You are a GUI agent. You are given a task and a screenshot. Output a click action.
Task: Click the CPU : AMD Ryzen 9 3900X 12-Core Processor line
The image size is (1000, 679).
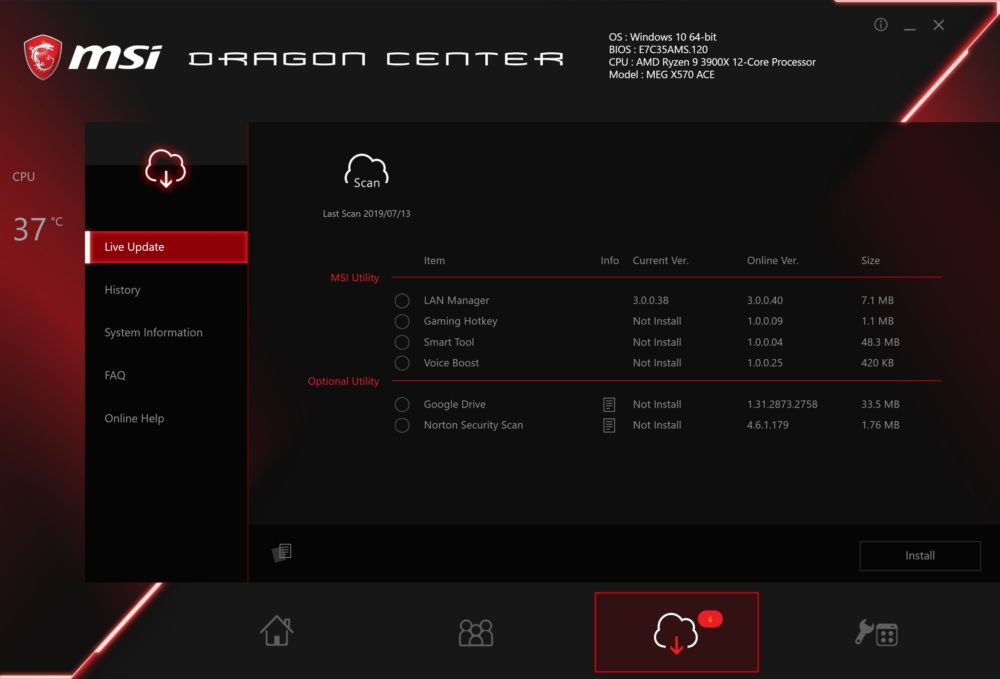point(712,62)
